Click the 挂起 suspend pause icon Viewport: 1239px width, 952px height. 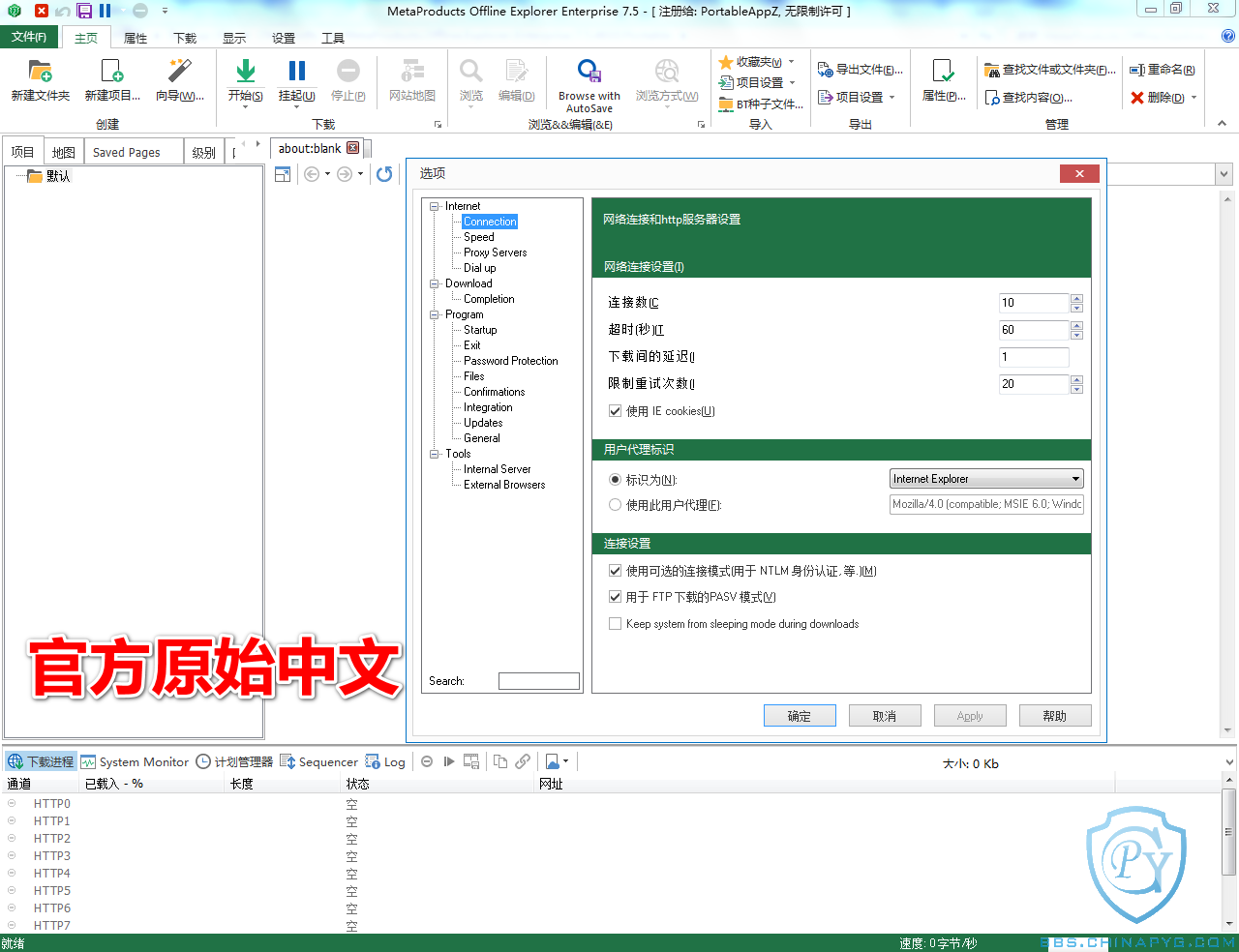tap(297, 71)
